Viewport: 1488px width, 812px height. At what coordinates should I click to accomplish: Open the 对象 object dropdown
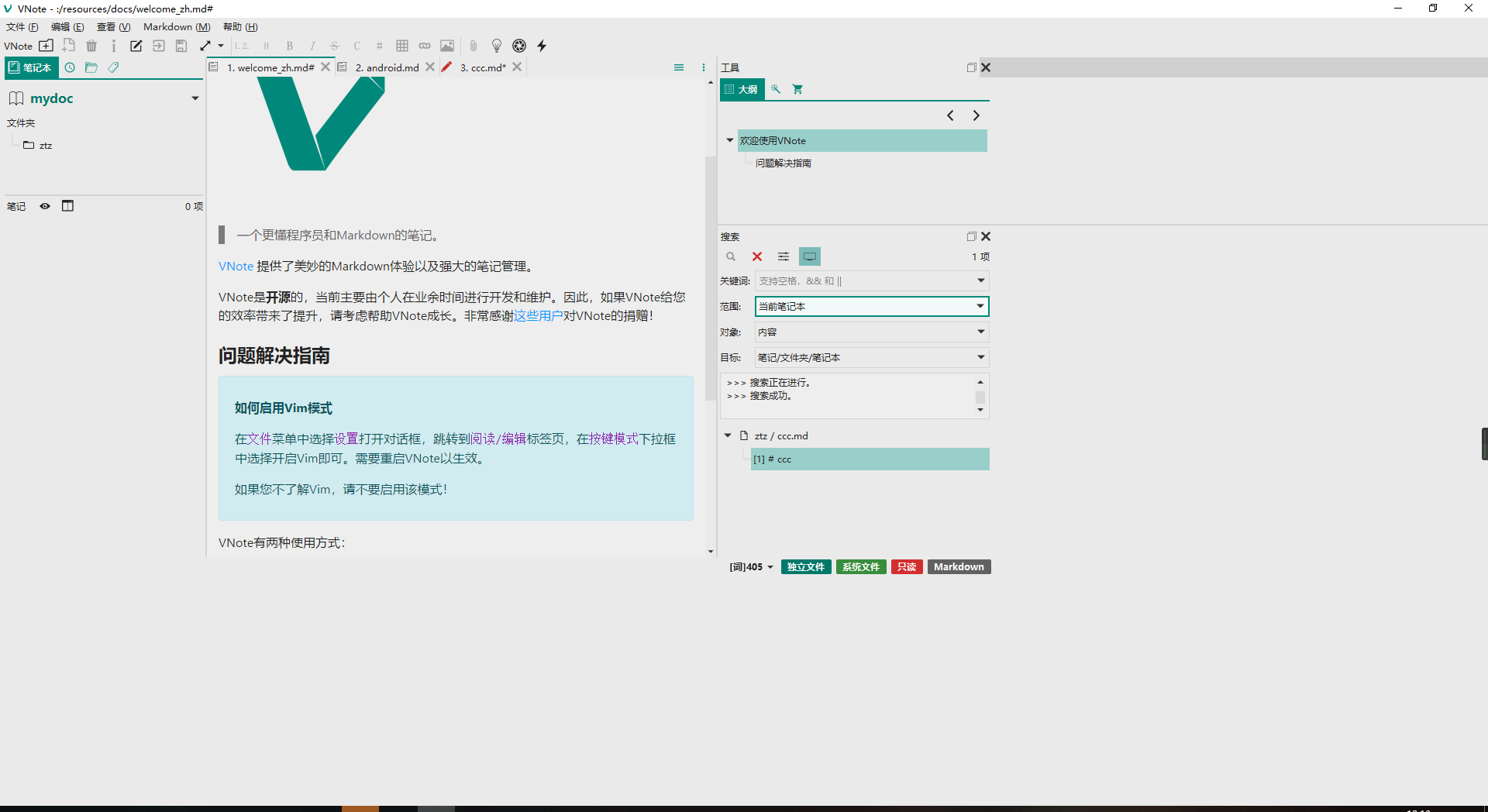[872, 332]
